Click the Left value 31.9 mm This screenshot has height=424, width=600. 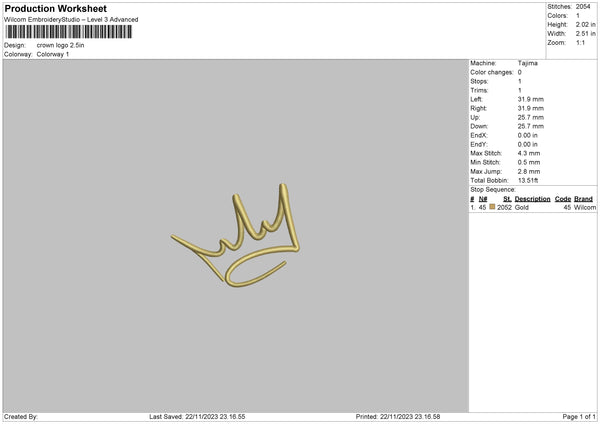531,99
